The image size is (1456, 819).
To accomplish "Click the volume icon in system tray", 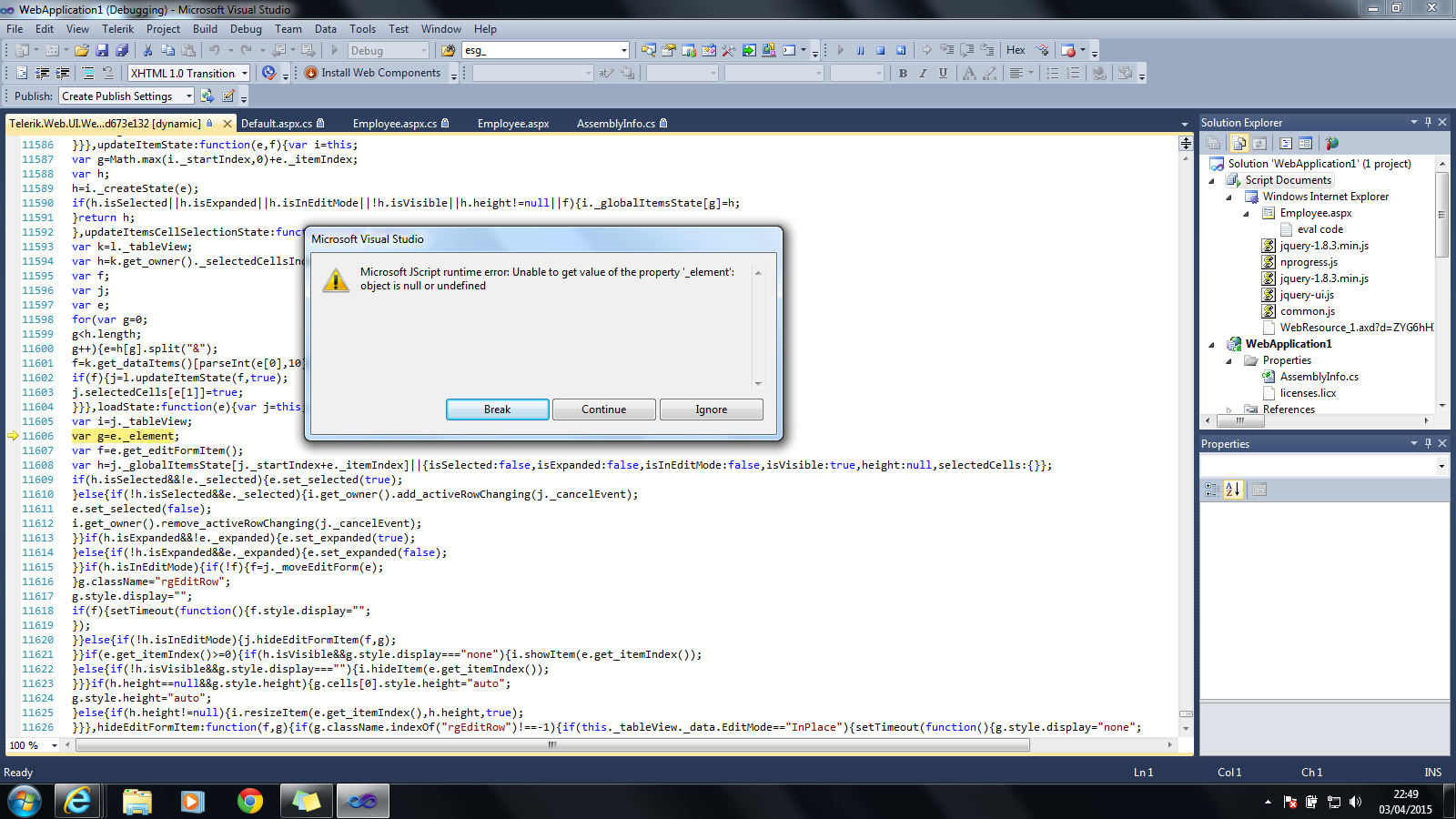I will (x=1356, y=802).
